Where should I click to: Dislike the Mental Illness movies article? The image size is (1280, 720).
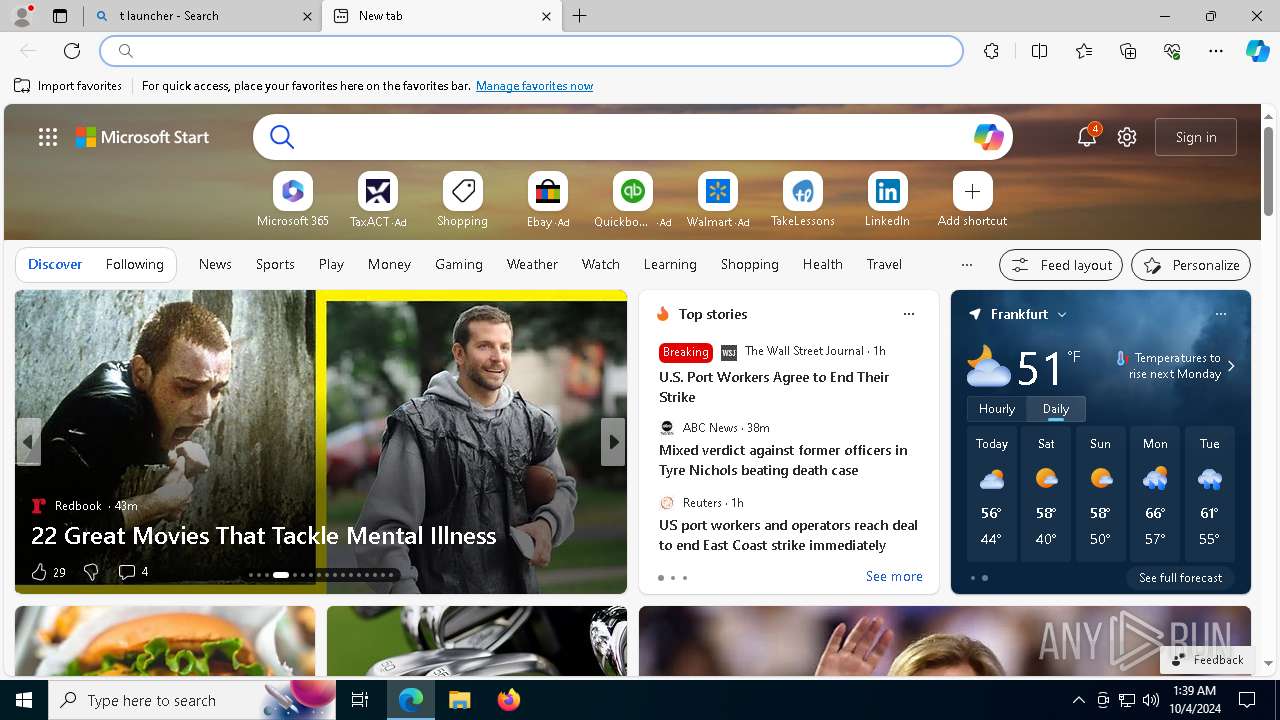(x=91, y=572)
